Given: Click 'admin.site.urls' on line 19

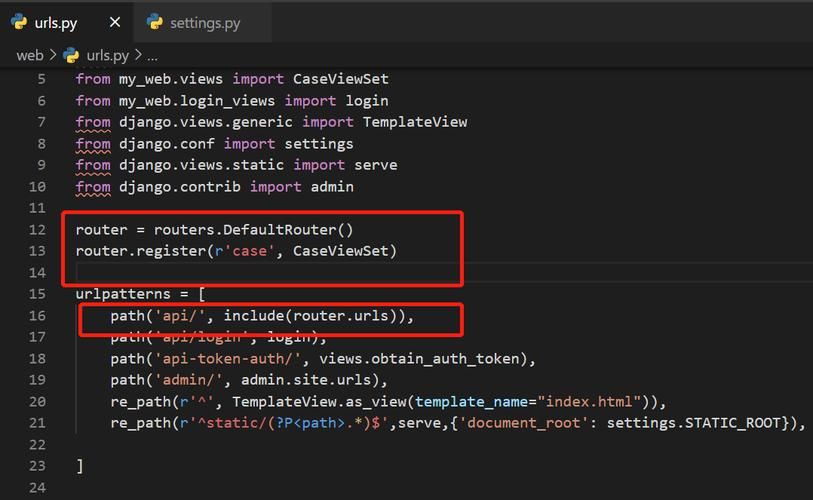Looking at the screenshot, I should [306, 380].
